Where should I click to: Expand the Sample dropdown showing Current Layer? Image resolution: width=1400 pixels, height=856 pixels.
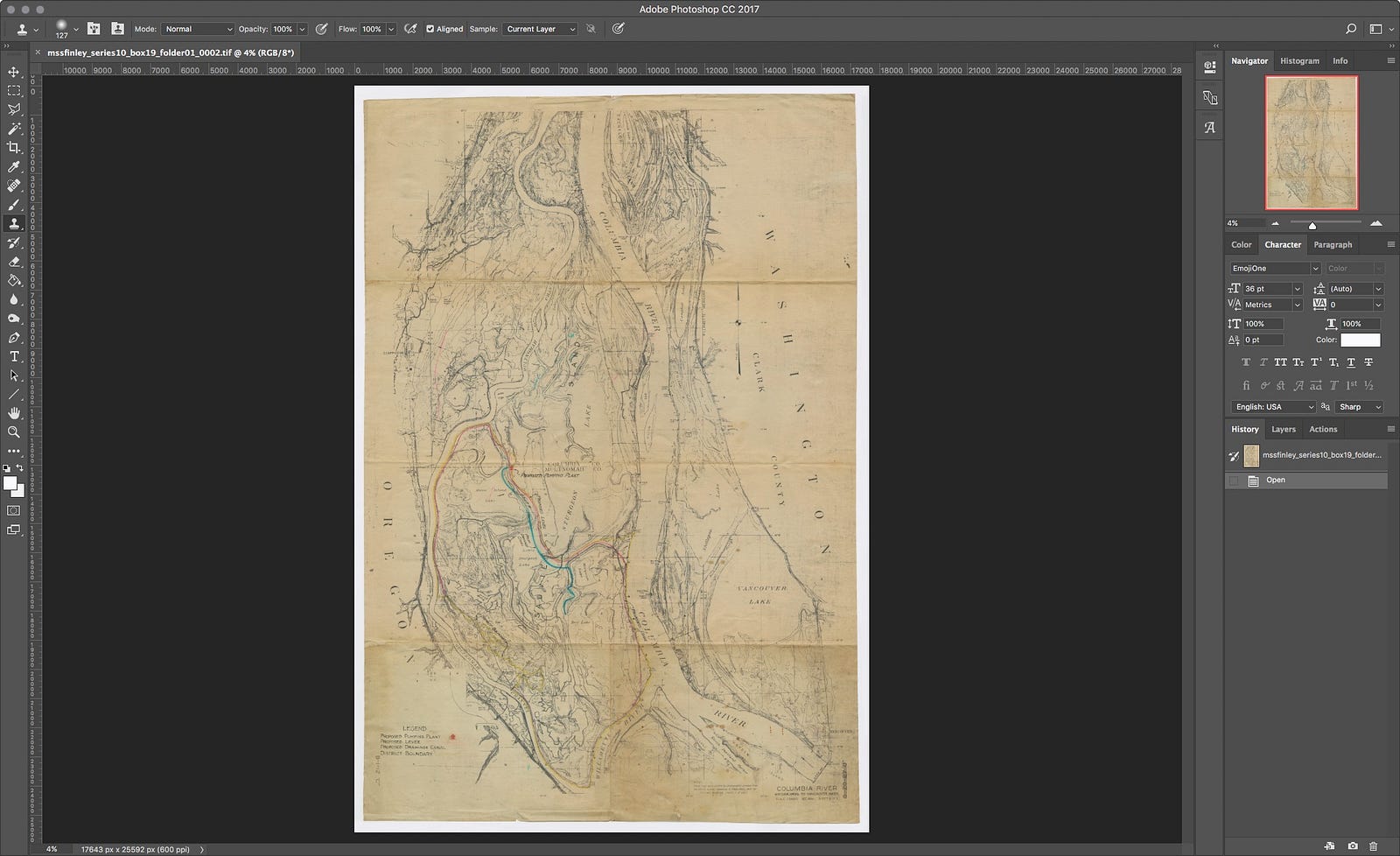tap(540, 29)
